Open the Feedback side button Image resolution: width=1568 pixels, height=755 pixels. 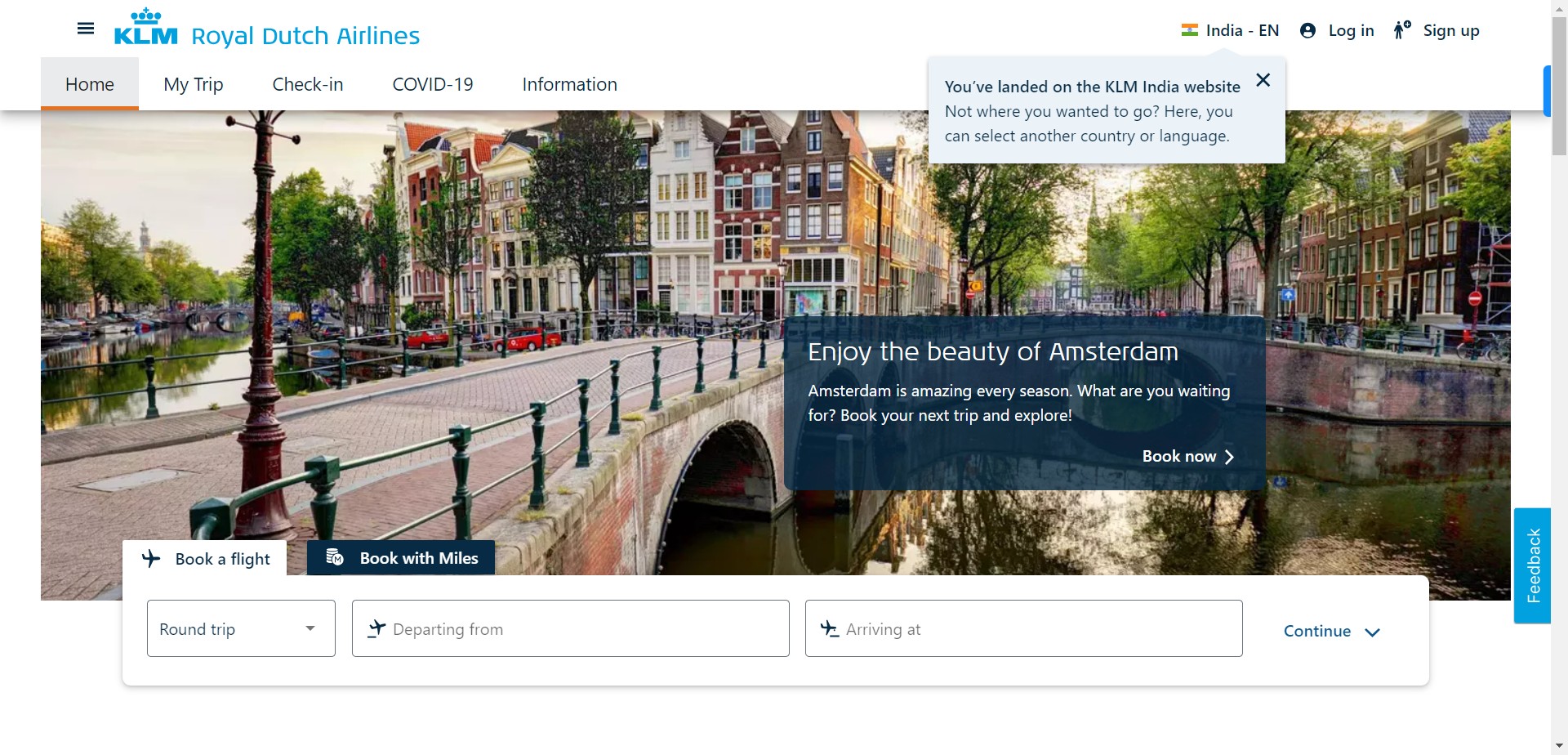pos(1532,565)
